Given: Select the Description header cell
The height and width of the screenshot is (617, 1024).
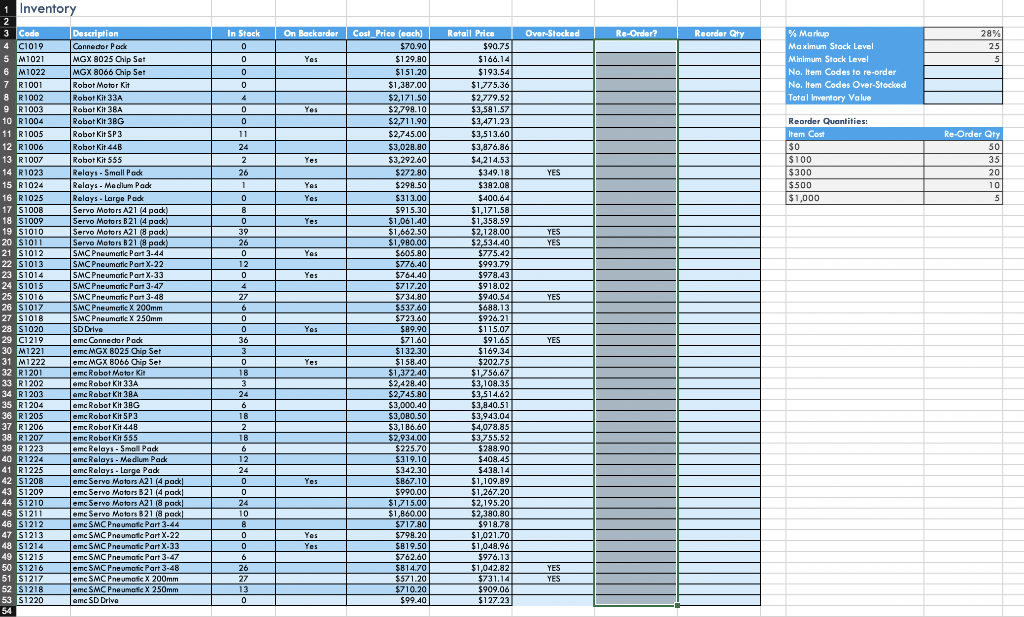Looking at the screenshot, I should (x=140, y=32).
